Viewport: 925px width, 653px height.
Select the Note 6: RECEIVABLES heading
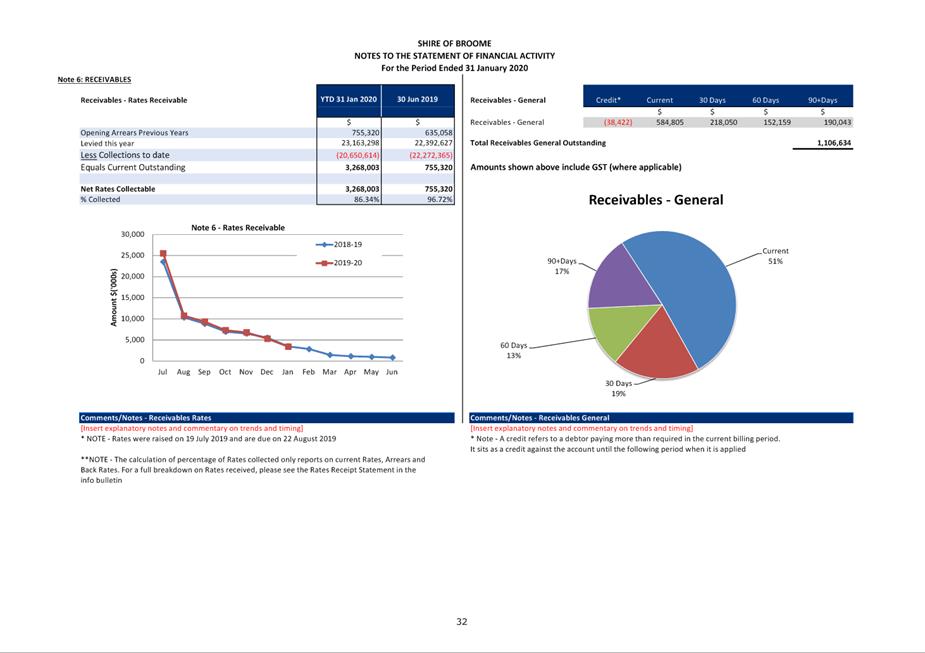point(94,80)
